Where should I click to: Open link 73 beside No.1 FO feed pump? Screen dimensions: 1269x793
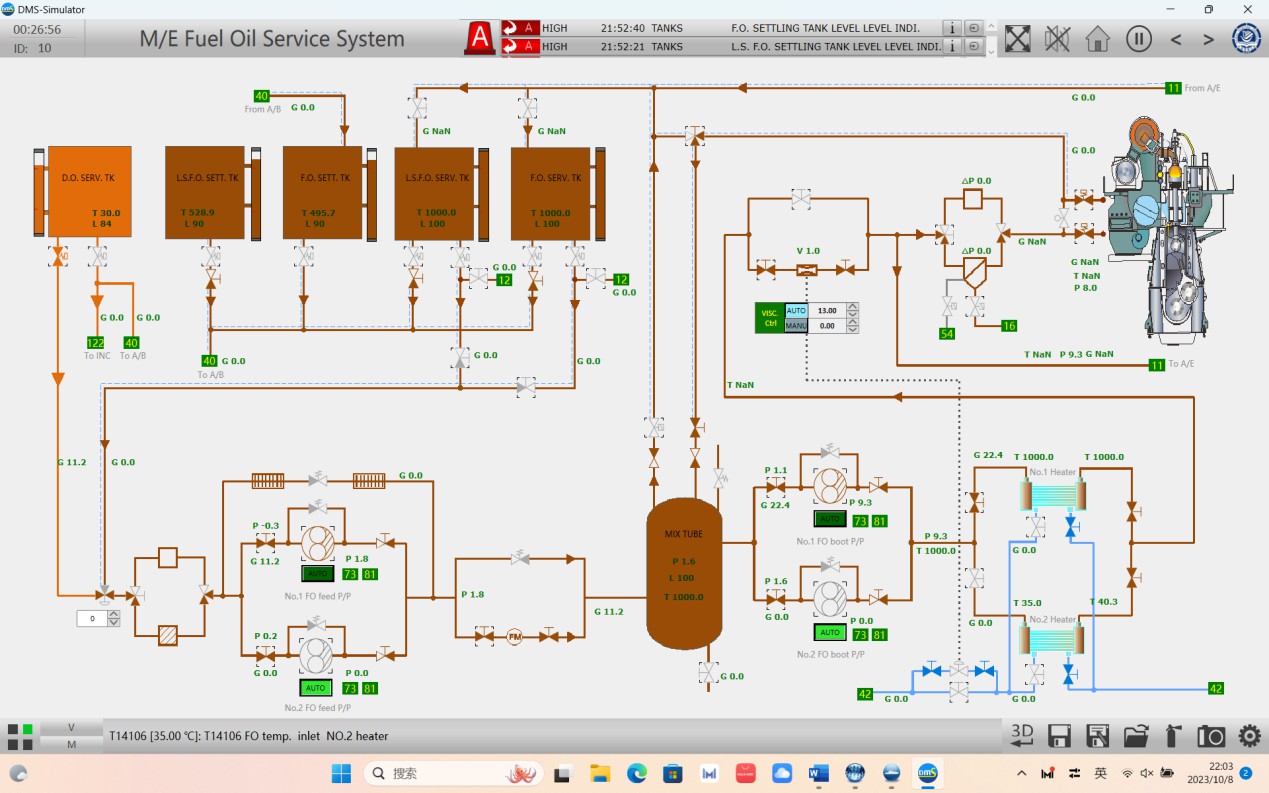click(x=350, y=574)
